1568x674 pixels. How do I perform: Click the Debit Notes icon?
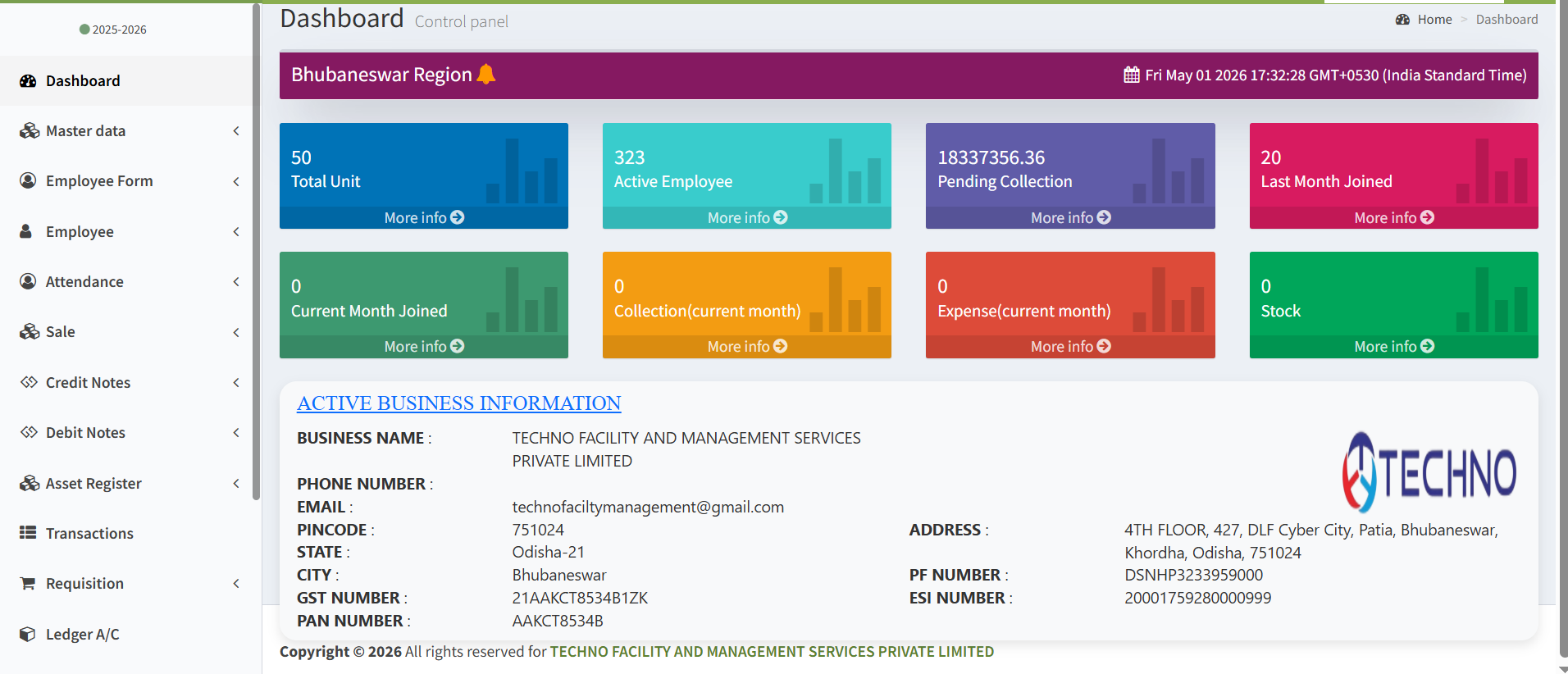click(30, 432)
